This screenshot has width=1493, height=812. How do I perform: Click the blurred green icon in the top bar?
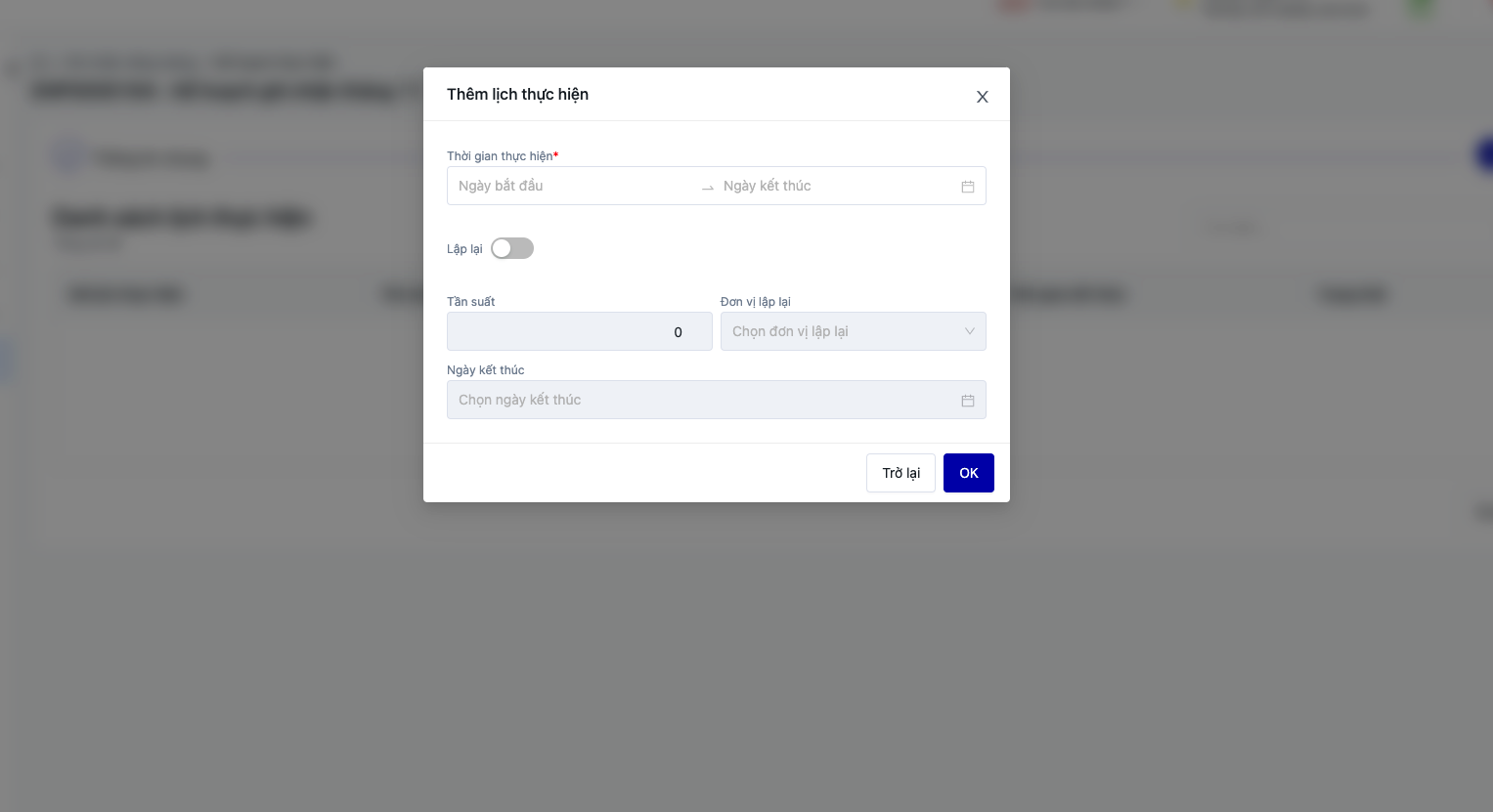[x=1421, y=8]
